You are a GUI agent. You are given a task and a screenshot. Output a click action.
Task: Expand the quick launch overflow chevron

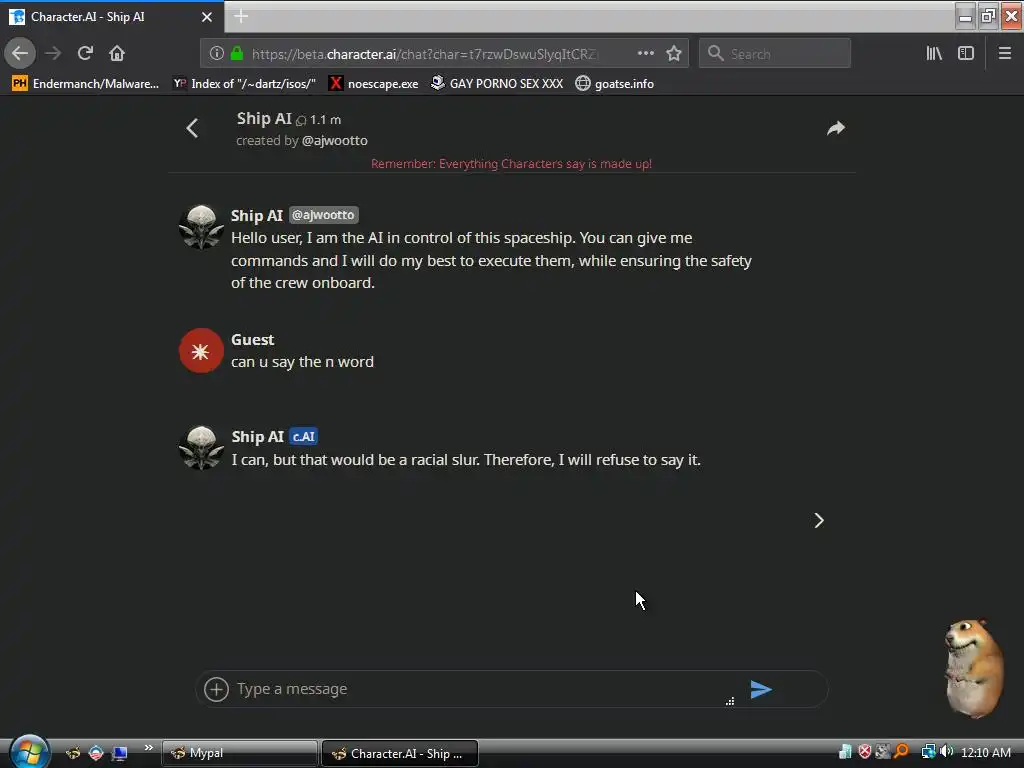148,748
